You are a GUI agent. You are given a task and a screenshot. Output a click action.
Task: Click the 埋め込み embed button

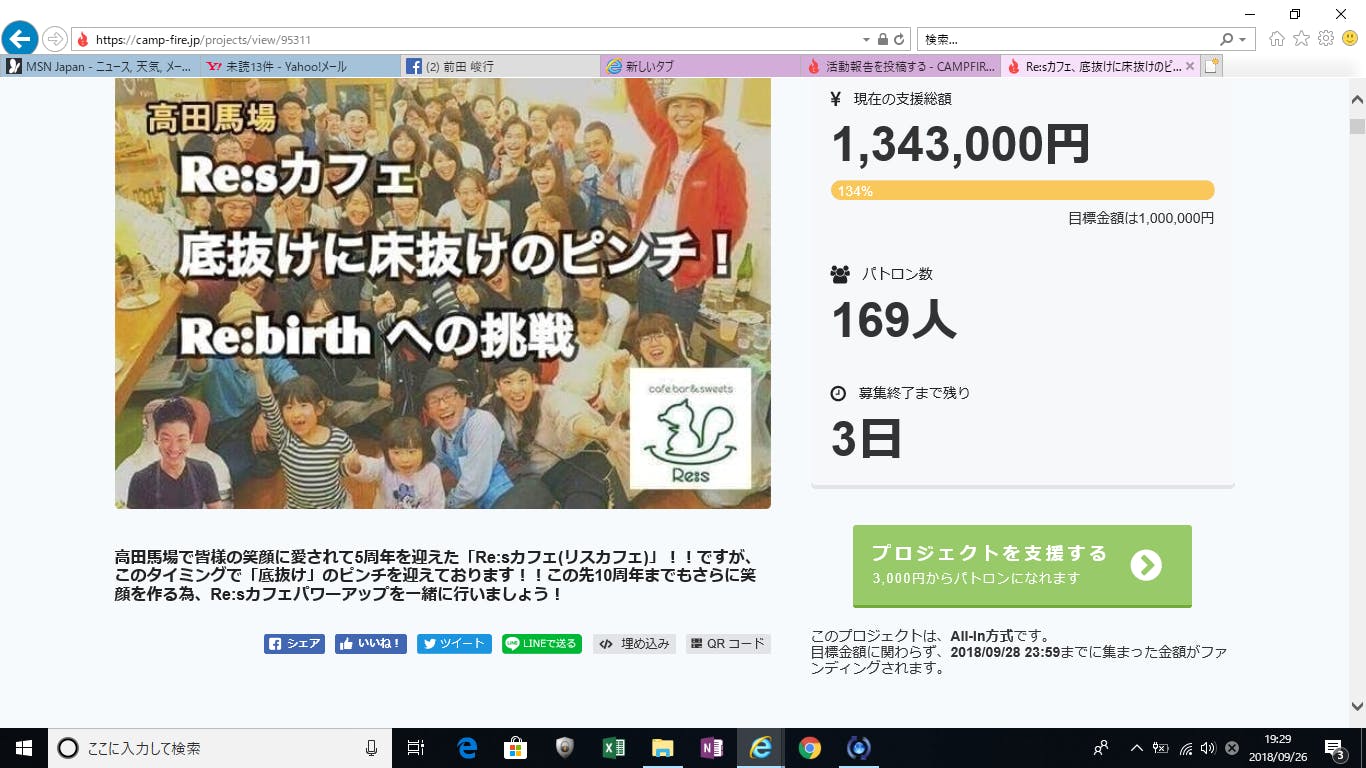pos(634,644)
